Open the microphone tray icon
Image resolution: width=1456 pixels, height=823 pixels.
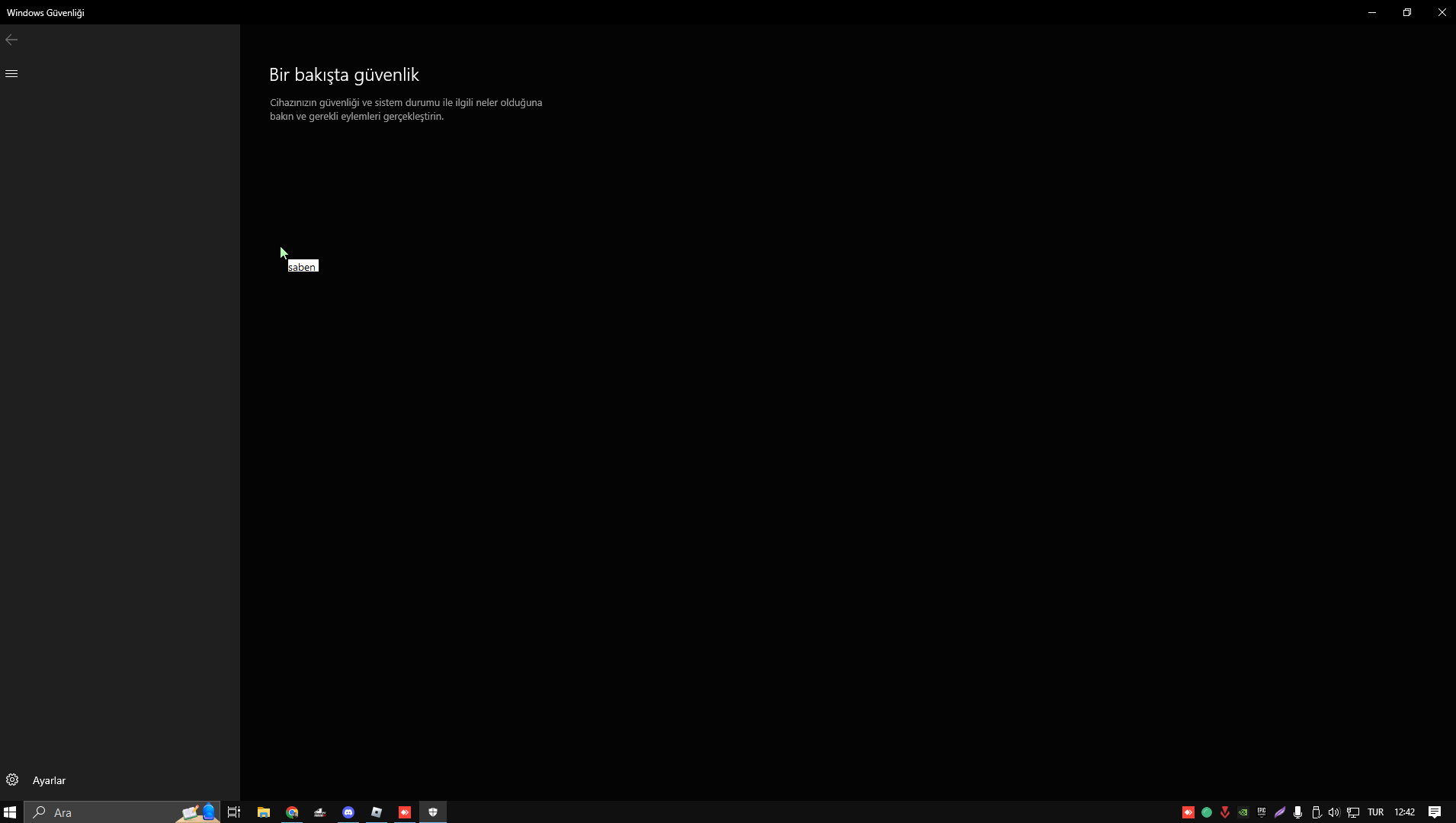[x=1298, y=812]
